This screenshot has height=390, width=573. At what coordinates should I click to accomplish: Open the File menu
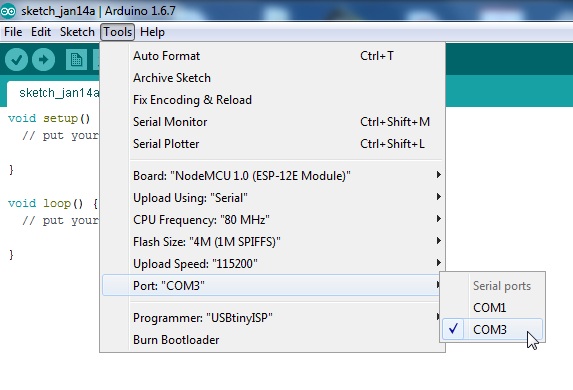(13, 32)
